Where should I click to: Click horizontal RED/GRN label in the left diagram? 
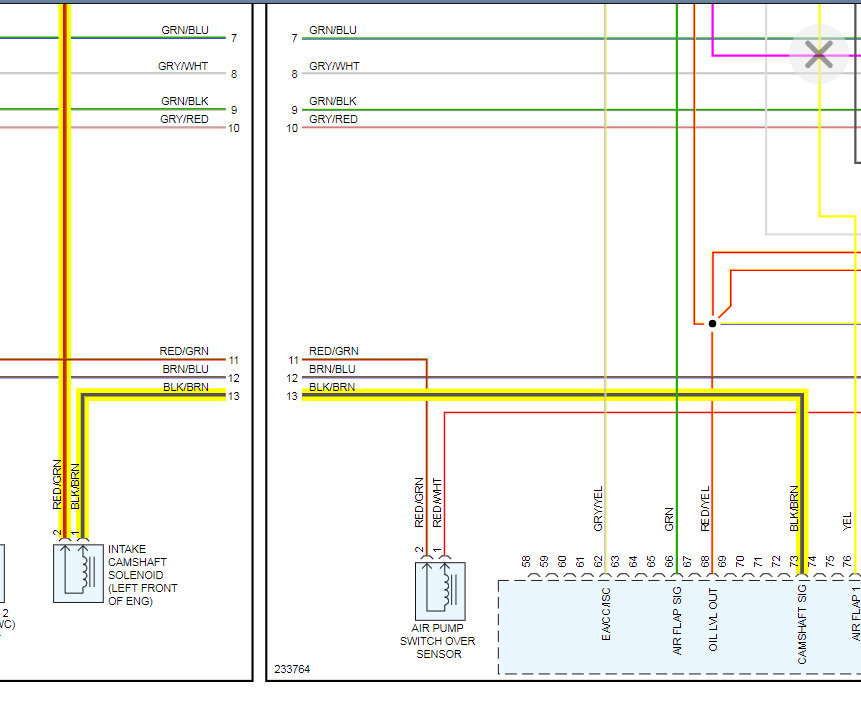tap(184, 351)
